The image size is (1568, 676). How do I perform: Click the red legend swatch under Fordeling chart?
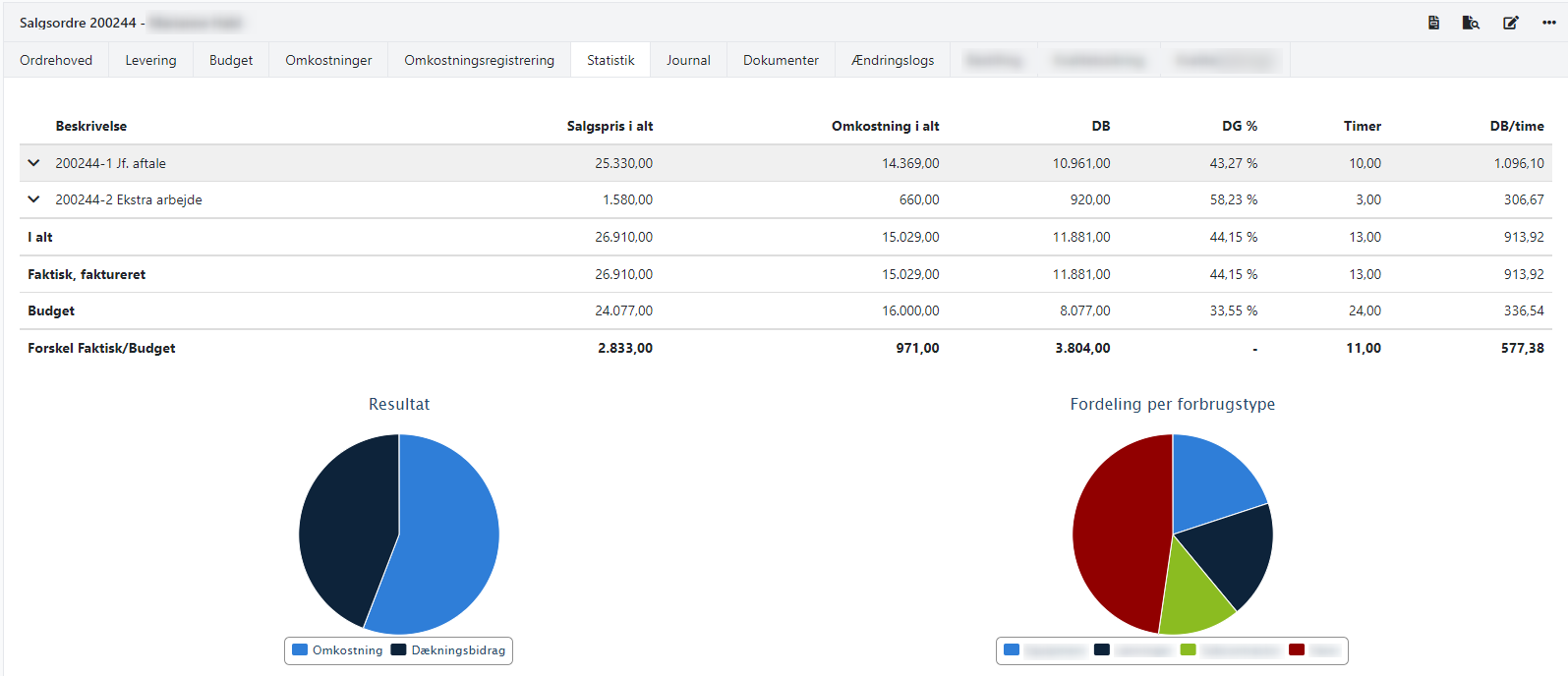pyautogui.click(x=1297, y=650)
